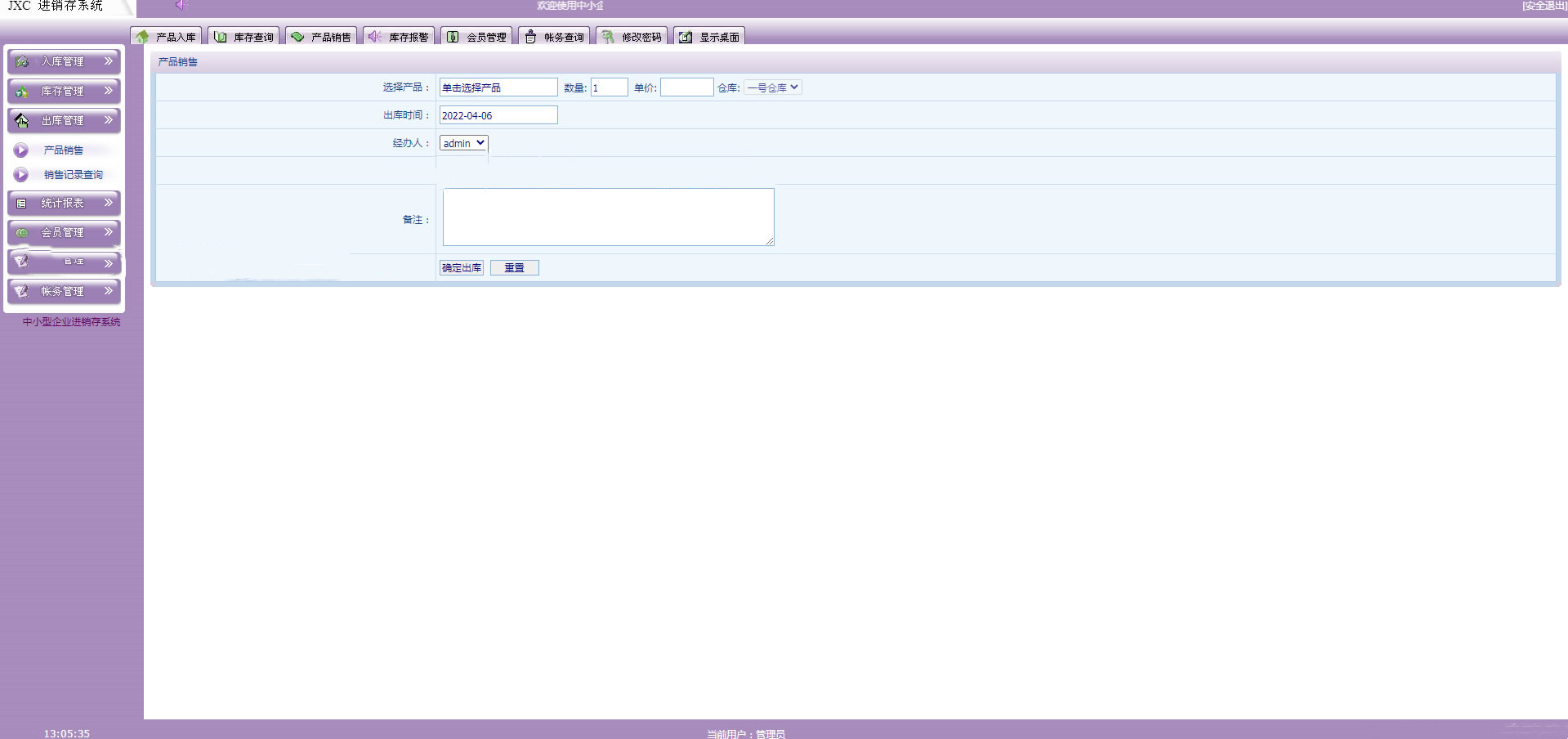Click the 确定出库 button

coord(462,268)
